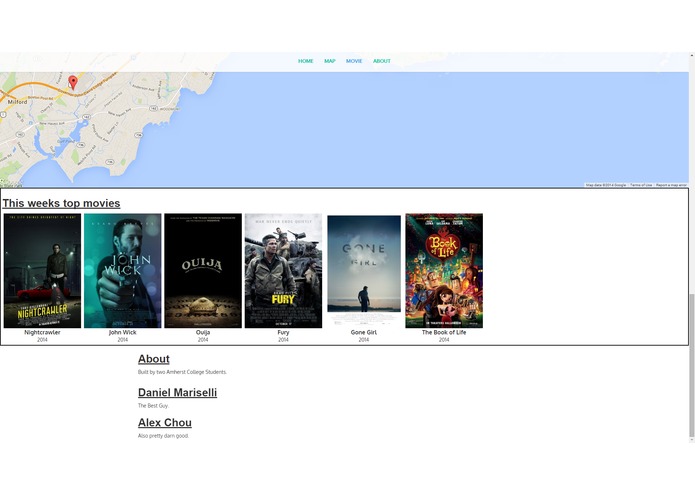This screenshot has width=695, height=494.
Task: Click the Fury movie poster
Action: [x=283, y=271]
